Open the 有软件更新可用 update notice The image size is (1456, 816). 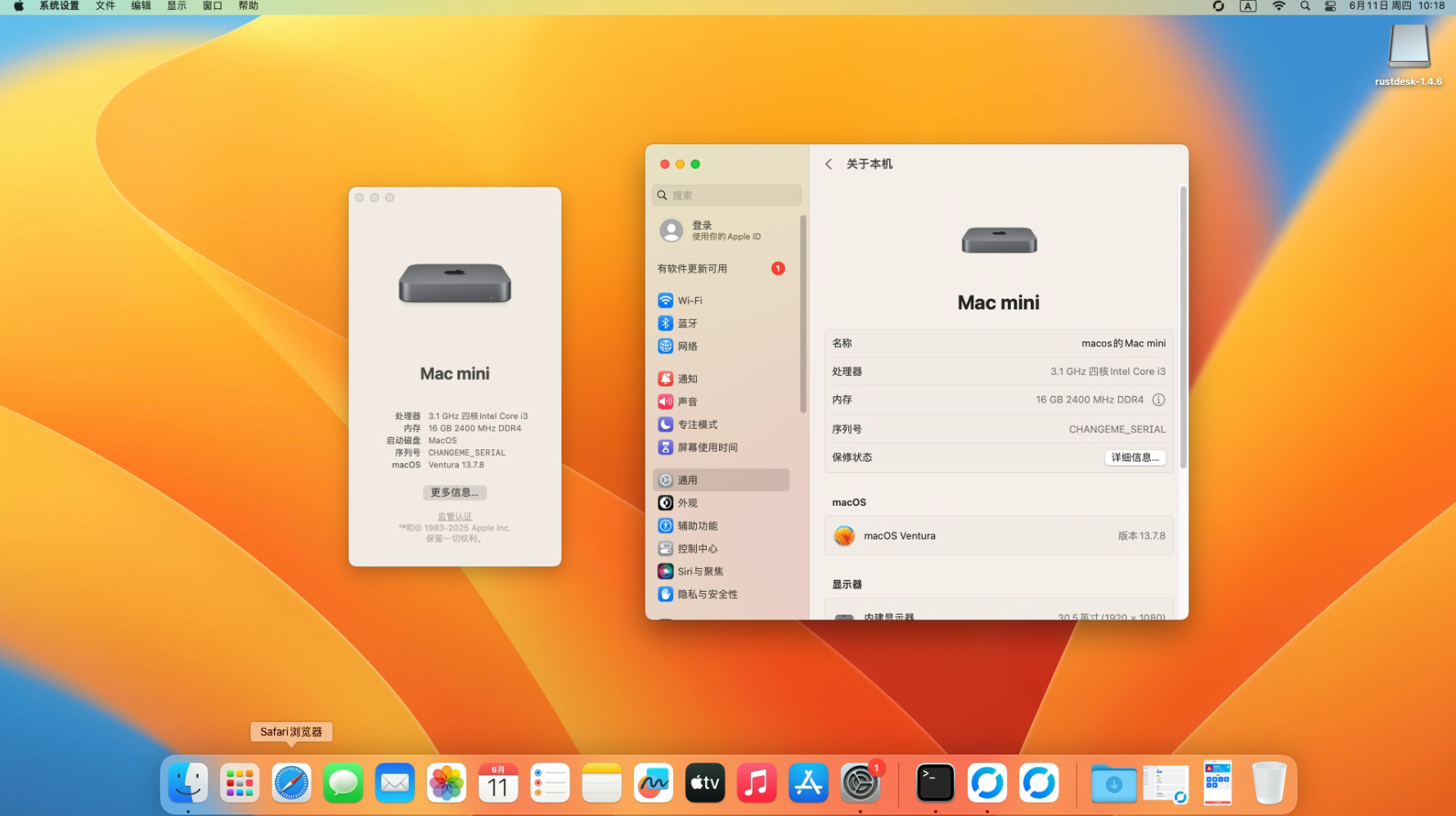pyautogui.click(x=721, y=268)
